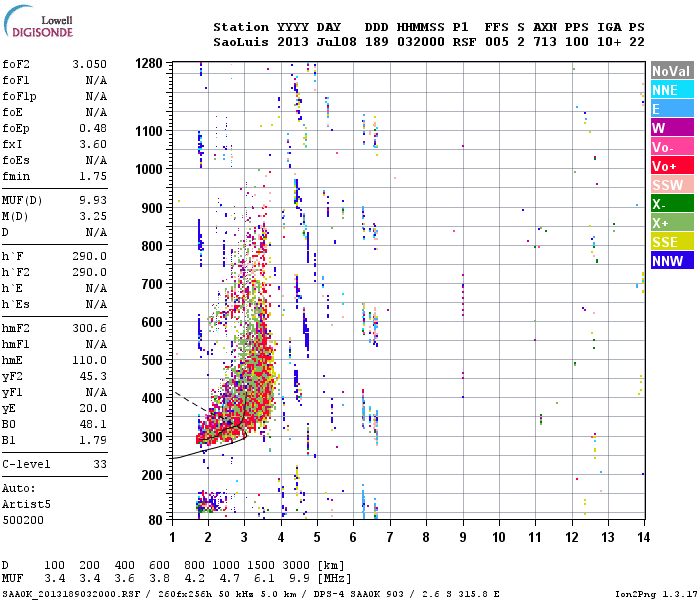Select the NoVal gray legend swatch
The height and width of the screenshot is (600, 700).
tap(672, 71)
